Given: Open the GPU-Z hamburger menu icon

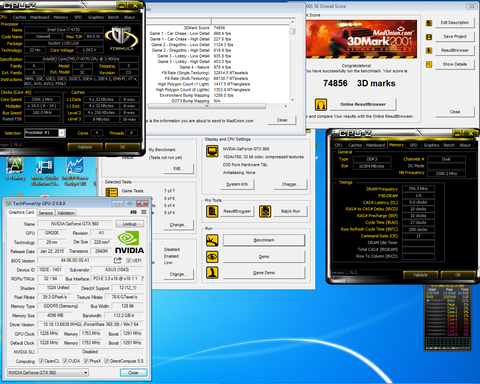Looking at the screenshot, I should [144, 212].
